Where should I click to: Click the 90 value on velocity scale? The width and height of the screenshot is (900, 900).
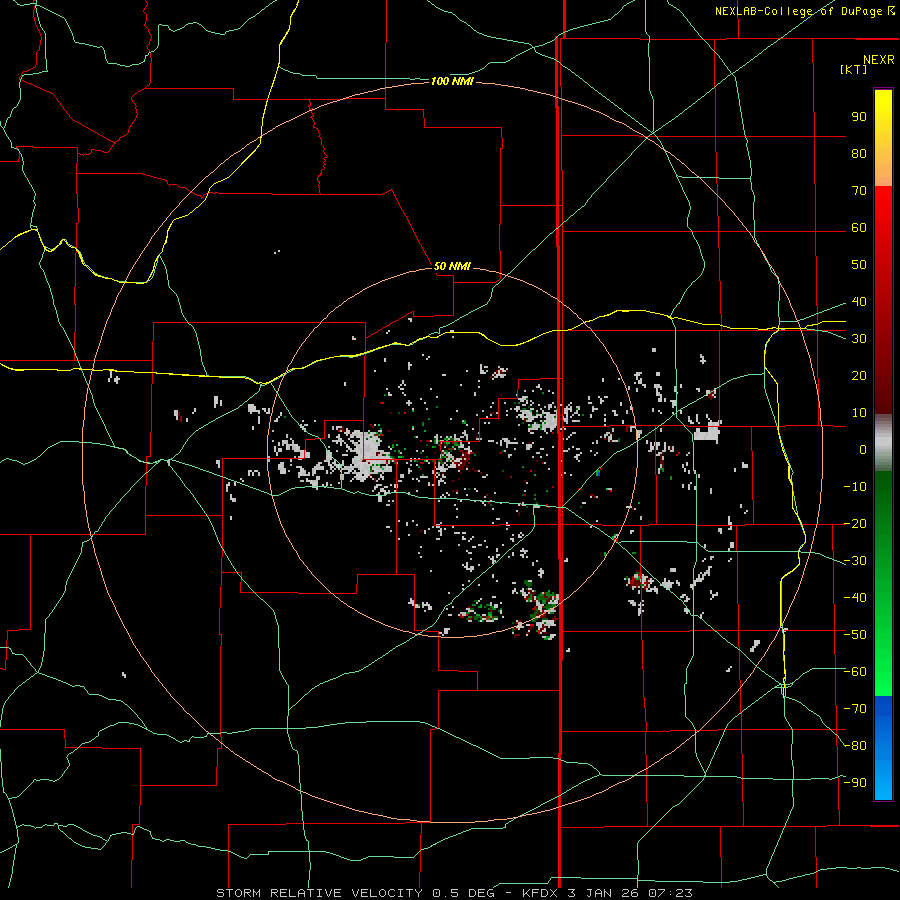(x=859, y=117)
